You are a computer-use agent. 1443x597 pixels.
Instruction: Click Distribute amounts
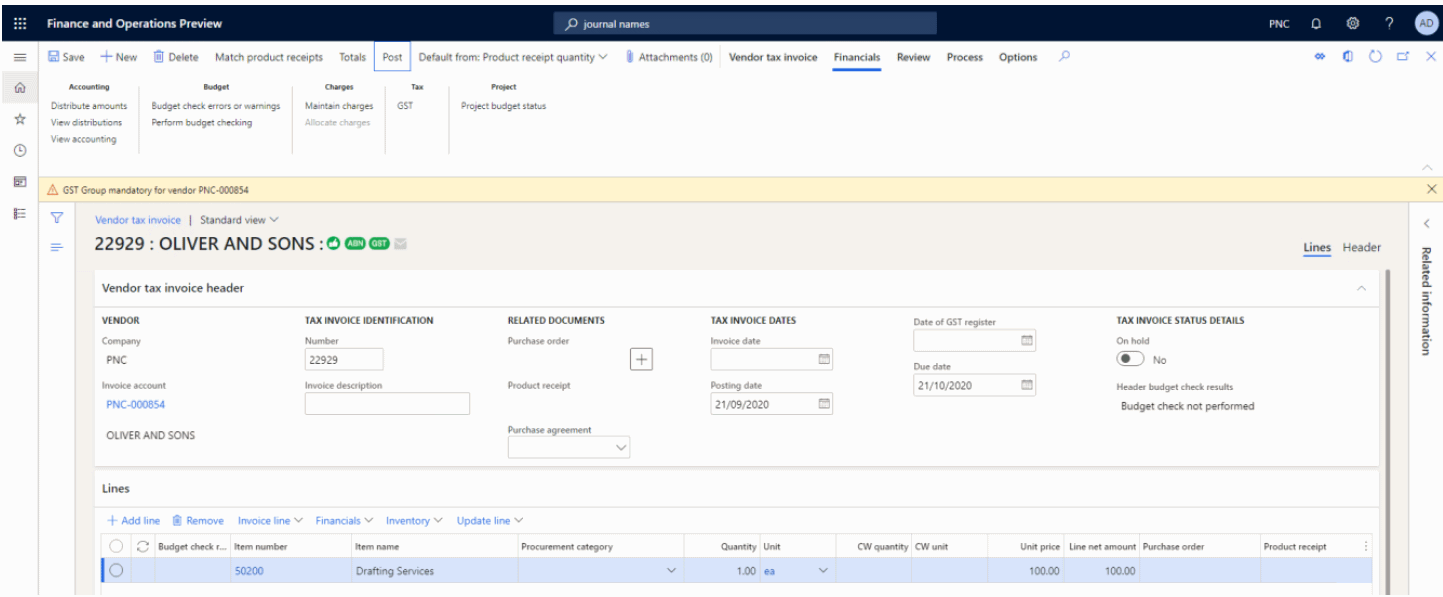pos(89,106)
